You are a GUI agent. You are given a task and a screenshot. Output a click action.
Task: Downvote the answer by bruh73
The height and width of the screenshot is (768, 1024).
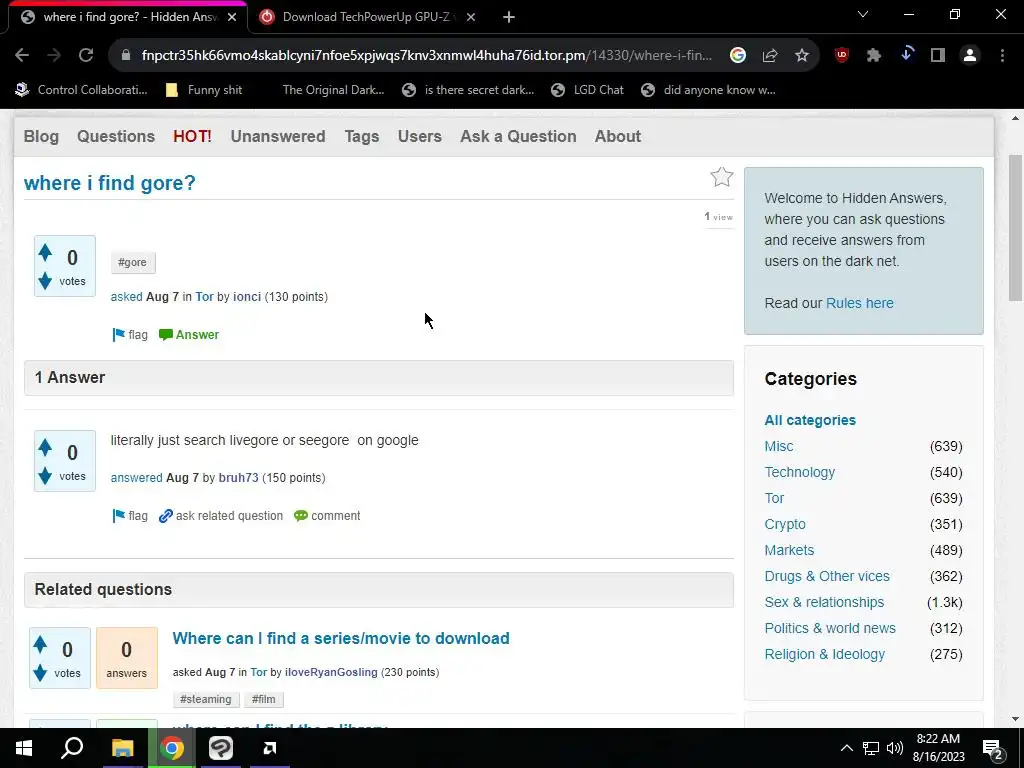point(45,476)
